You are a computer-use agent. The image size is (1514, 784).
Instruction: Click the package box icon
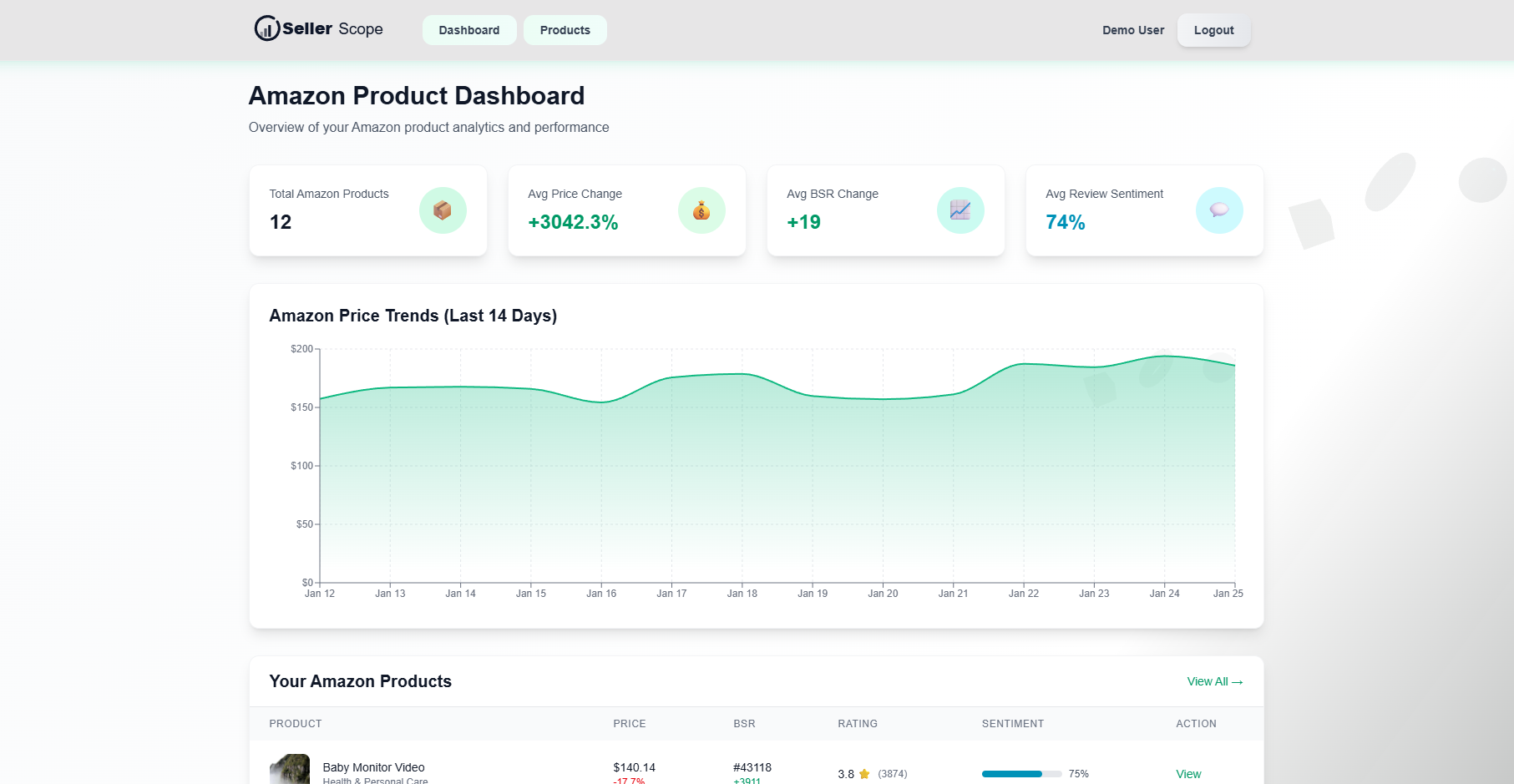pos(443,210)
